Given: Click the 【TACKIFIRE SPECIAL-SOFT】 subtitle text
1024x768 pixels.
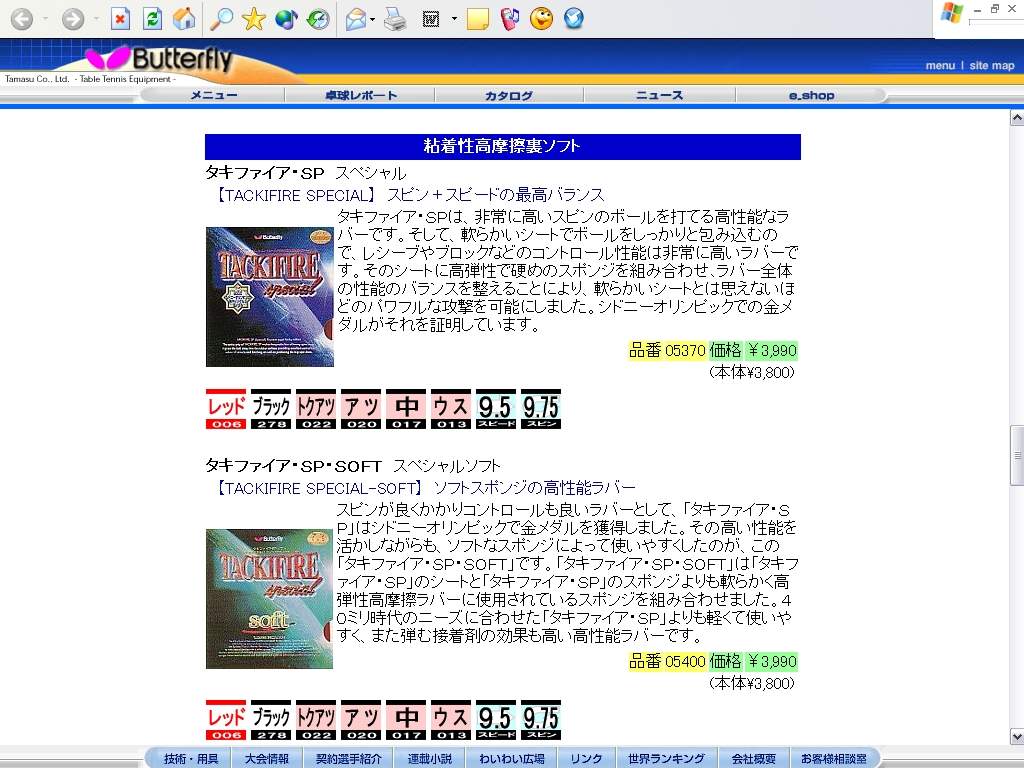Looking at the screenshot, I should coord(317,488).
